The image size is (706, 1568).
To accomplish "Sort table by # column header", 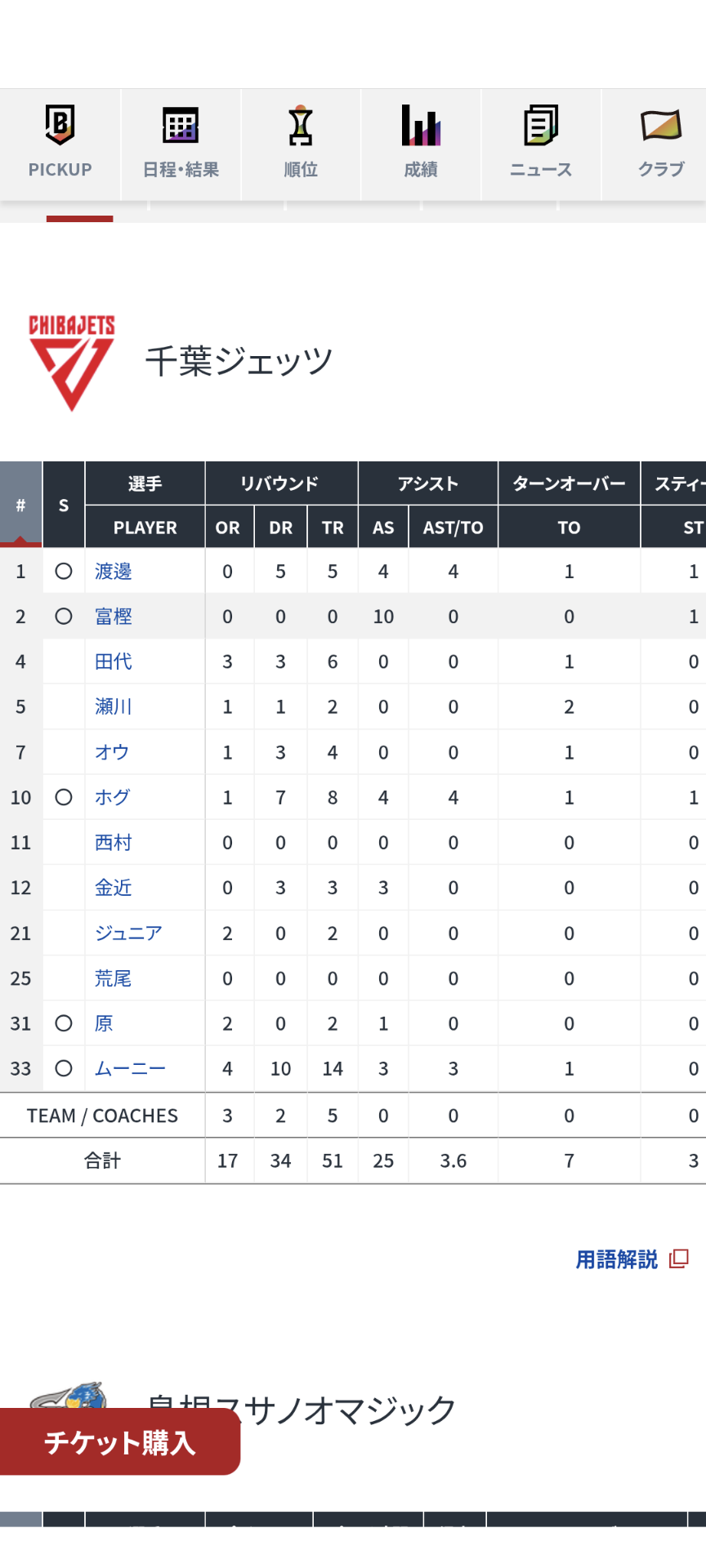I will click(x=21, y=505).
